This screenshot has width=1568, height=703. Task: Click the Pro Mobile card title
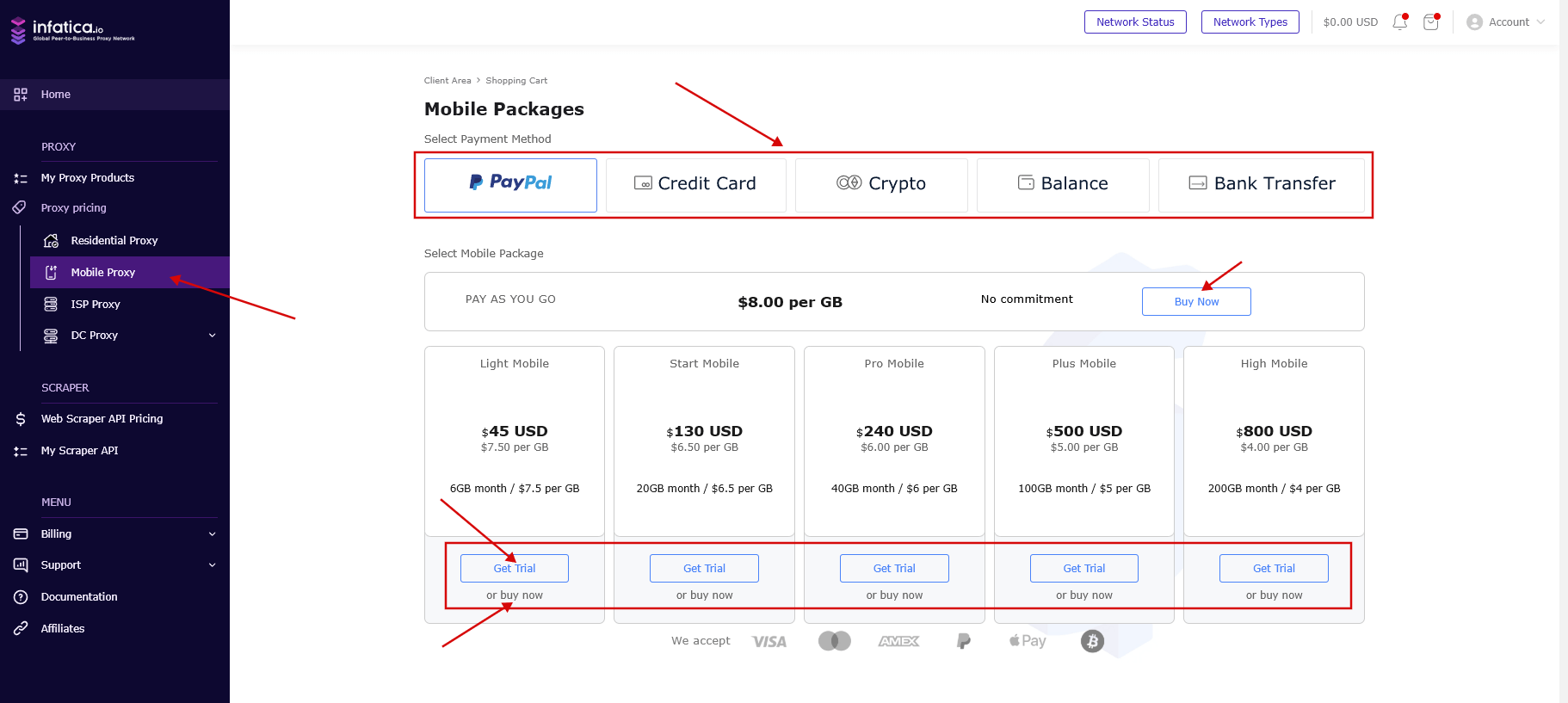[894, 364]
